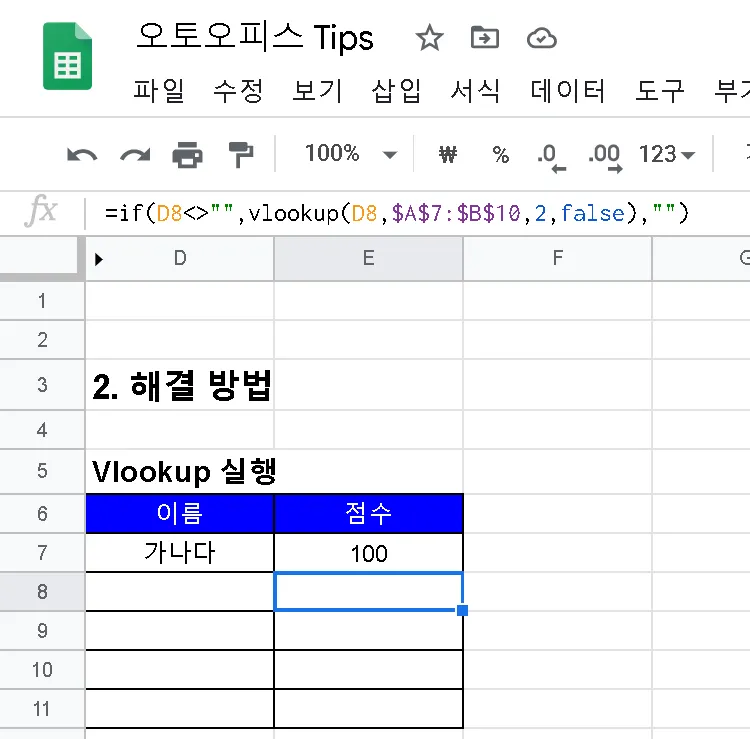Select cell with value 100
The image size is (750, 739).
(368, 553)
